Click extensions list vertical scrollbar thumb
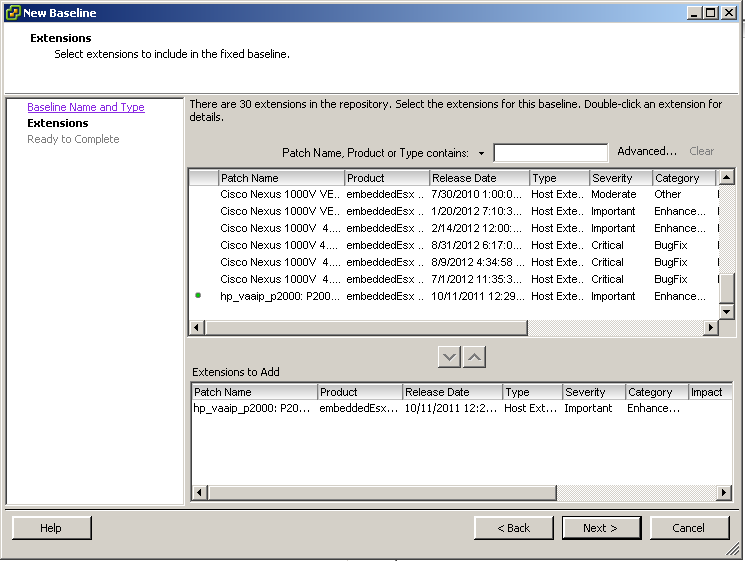Screen dimensions: 745x561 click(727, 288)
